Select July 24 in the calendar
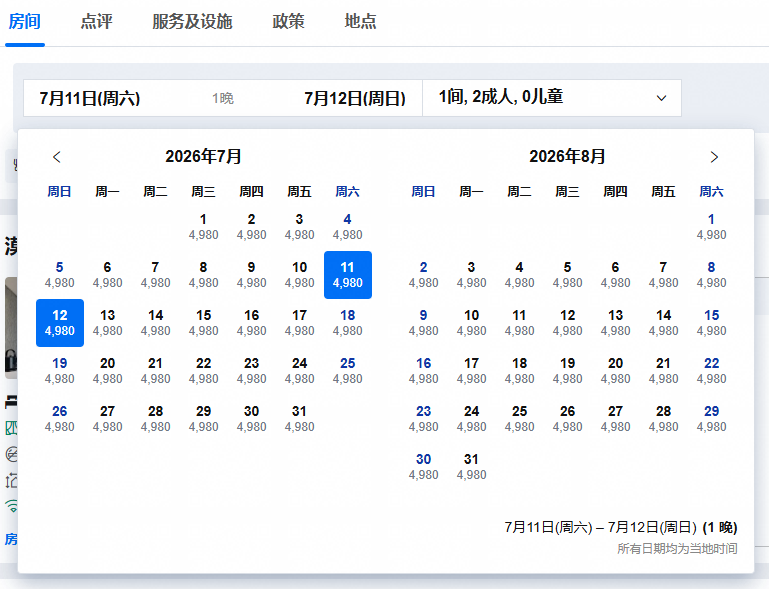The image size is (769, 589). [x=299, y=371]
